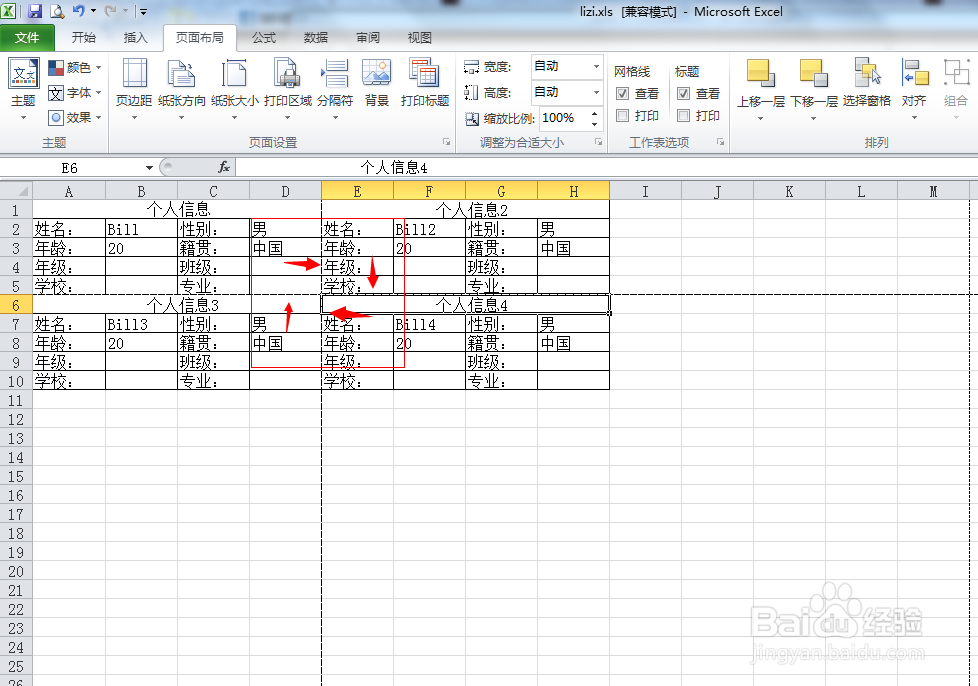Viewport: 978px width, 686px height.
Task: Open the 文件 (File) menu
Action: pyautogui.click(x=28, y=38)
